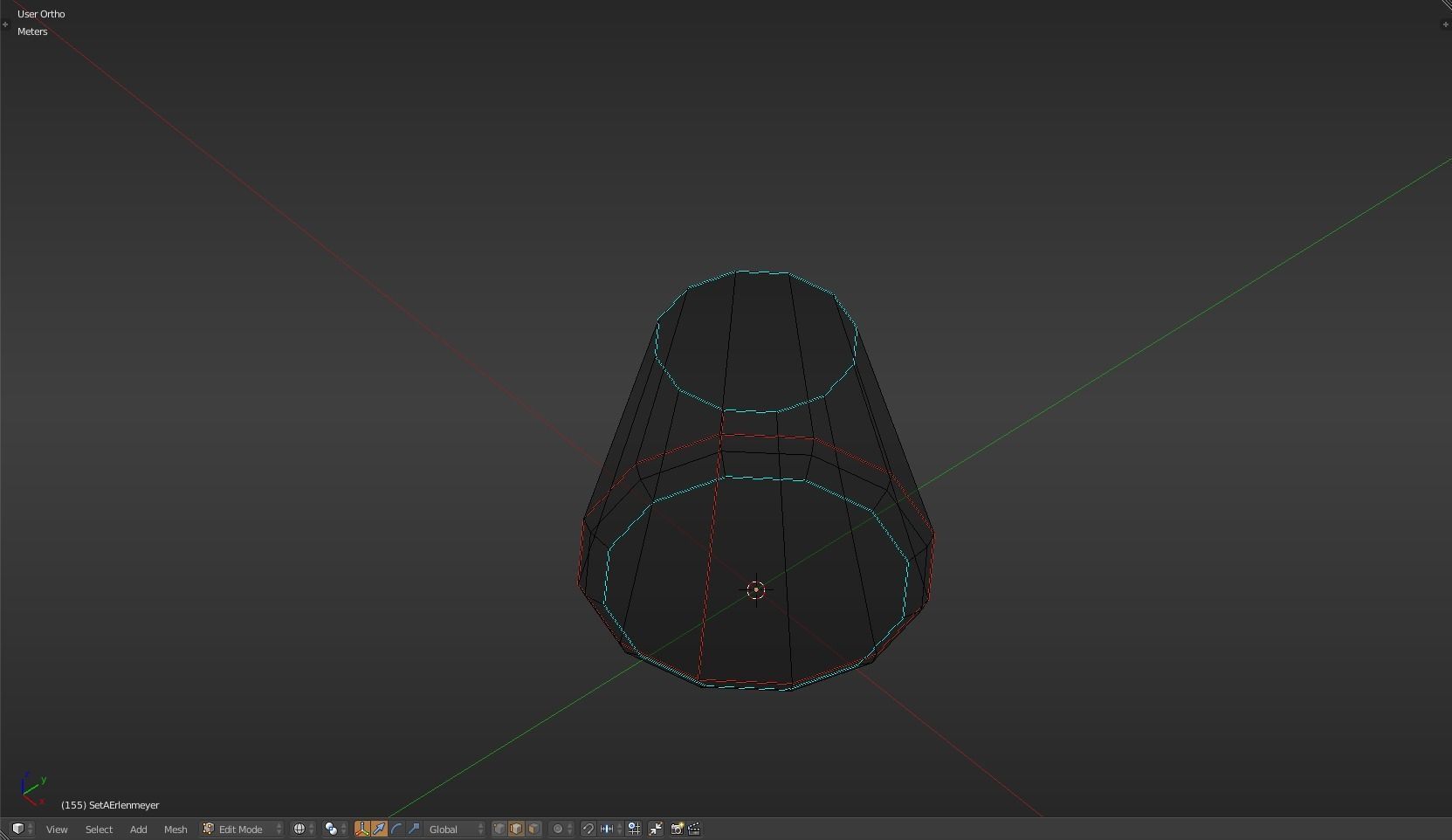The height and width of the screenshot is (840, 1452).
Task: Open the editor type selector
Action: pos(22,829)
